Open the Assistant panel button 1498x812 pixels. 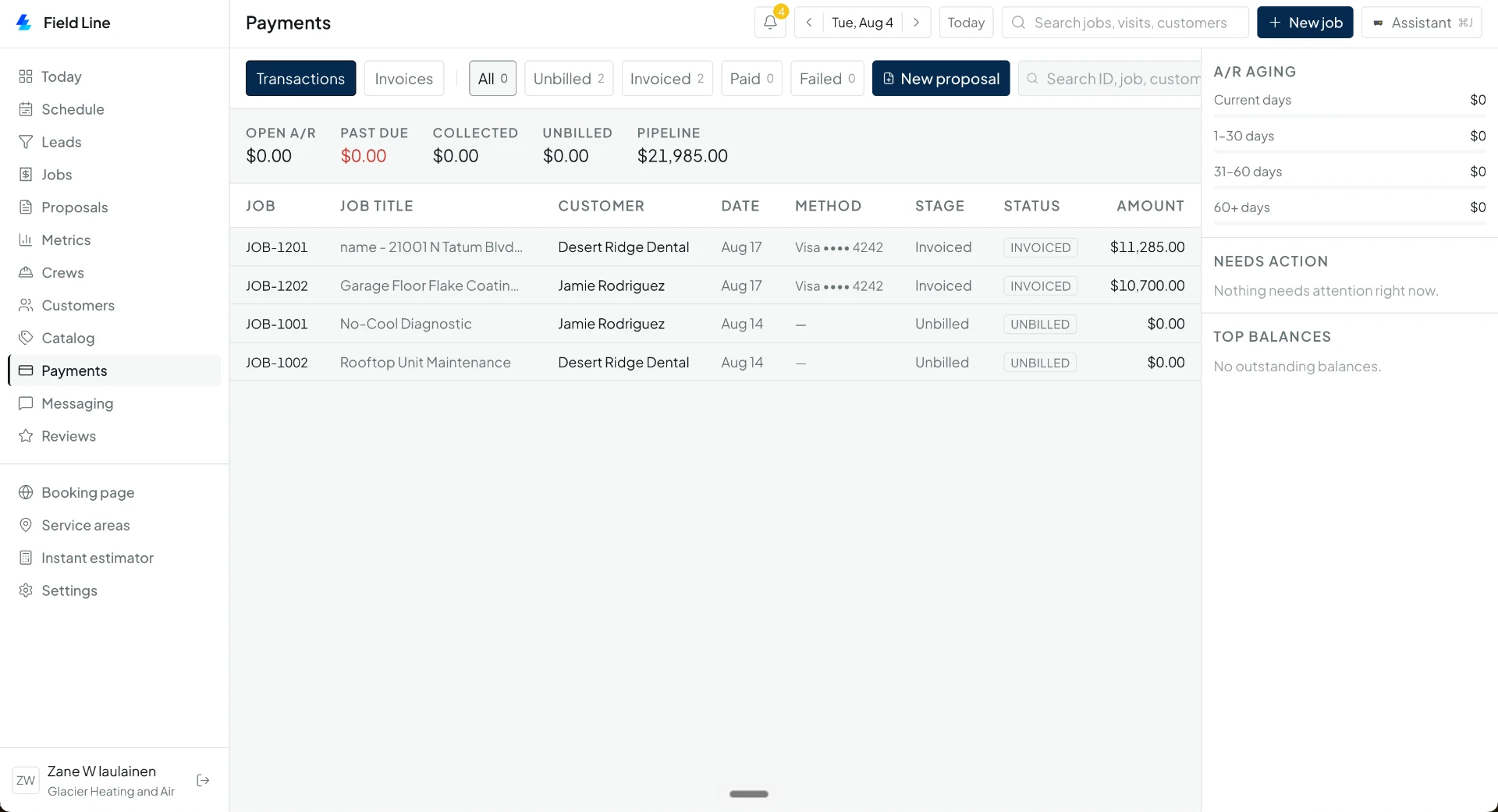coord(1422,23)
